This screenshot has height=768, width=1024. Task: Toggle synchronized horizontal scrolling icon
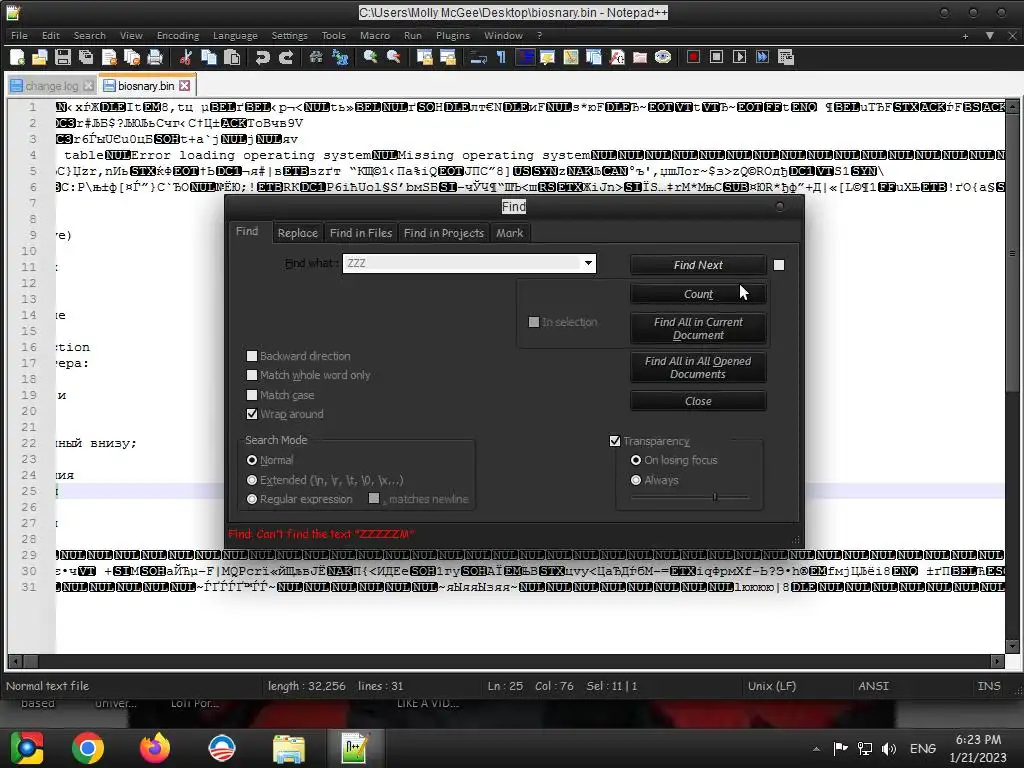tap(447, 57)
